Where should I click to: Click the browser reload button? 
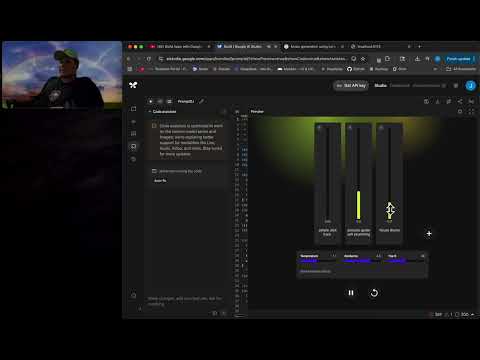click(x=149, y=59)
